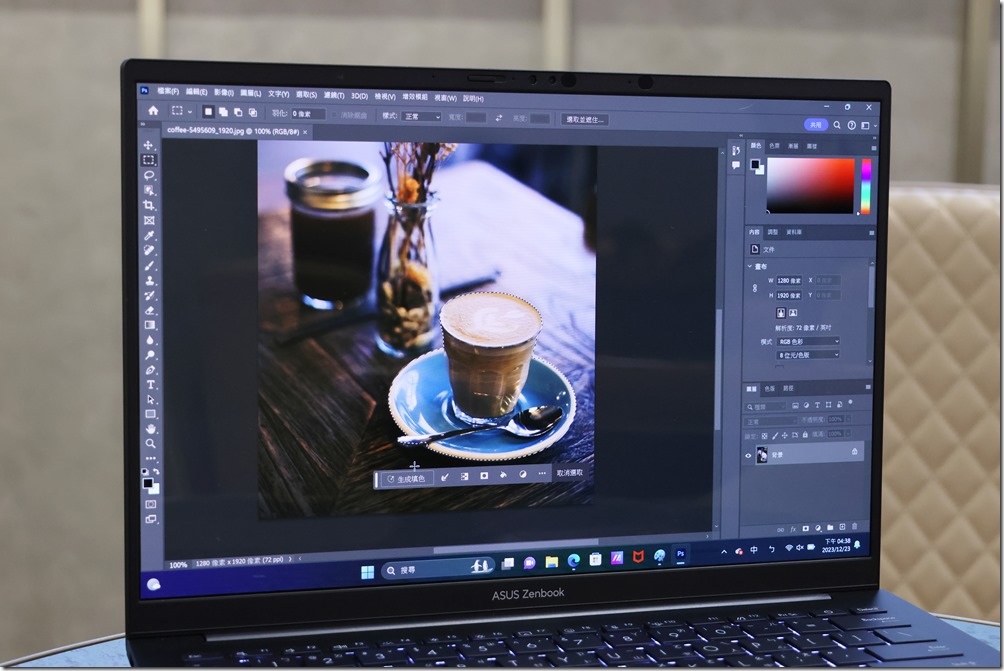Click the 共用 share button

coord(815,125)
